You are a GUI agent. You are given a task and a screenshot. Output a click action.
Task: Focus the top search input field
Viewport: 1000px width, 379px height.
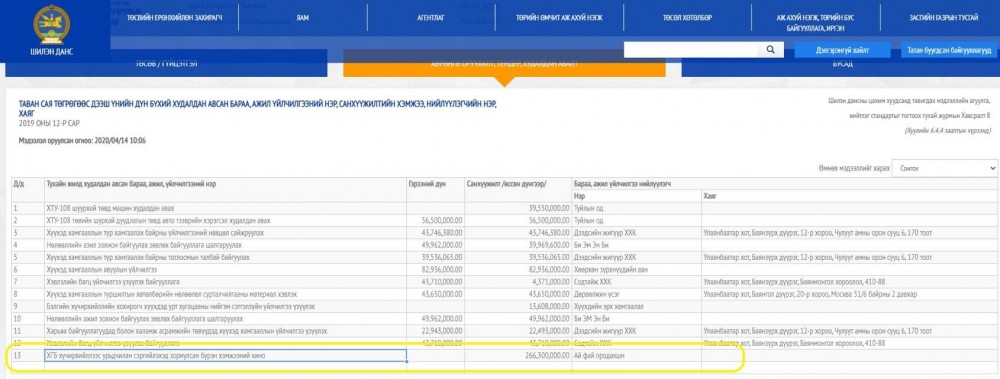(x=691, y=50)
